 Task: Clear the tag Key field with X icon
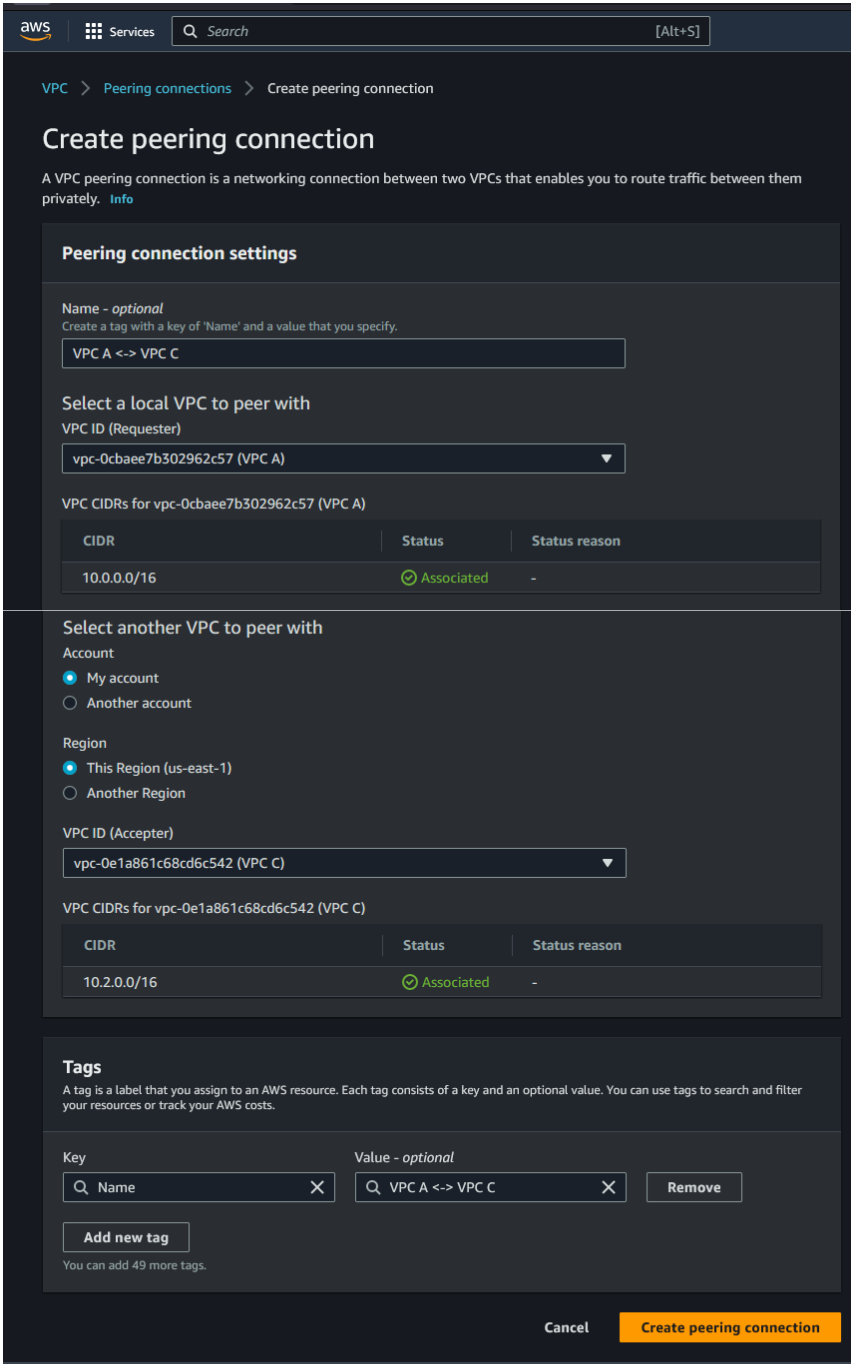(317, 1187)
